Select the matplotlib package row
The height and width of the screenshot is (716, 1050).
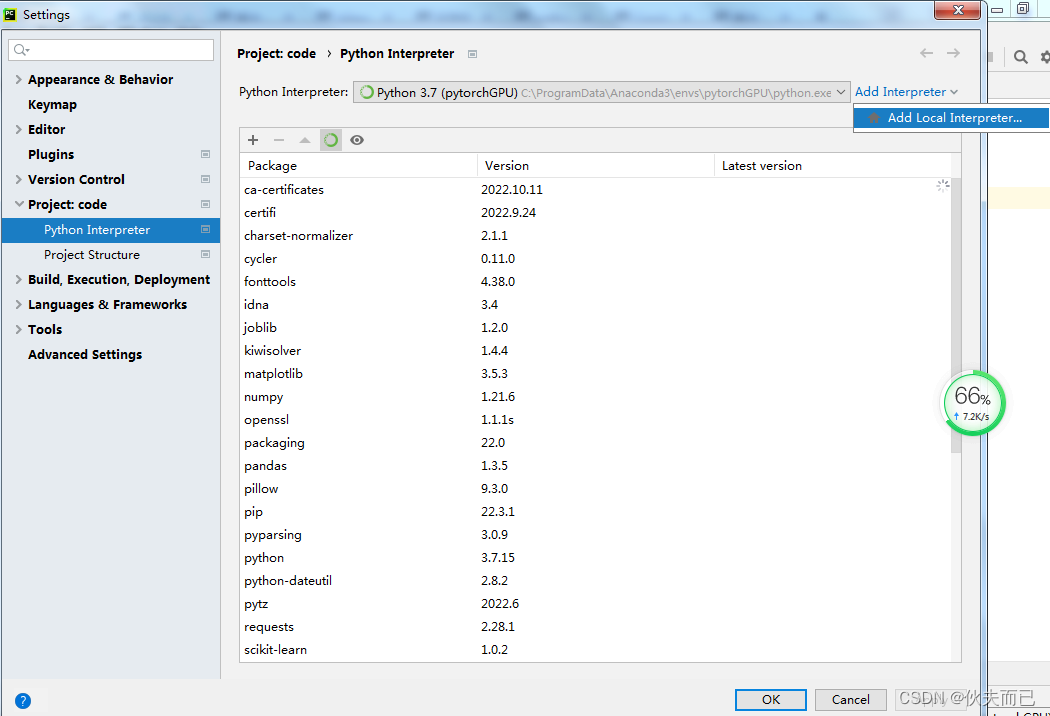pos(595,374)
